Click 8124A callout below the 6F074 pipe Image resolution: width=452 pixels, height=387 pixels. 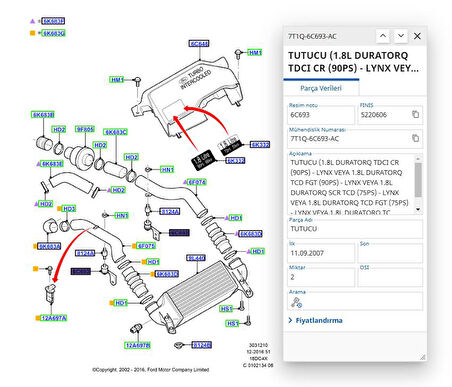(x=170, y=211)
